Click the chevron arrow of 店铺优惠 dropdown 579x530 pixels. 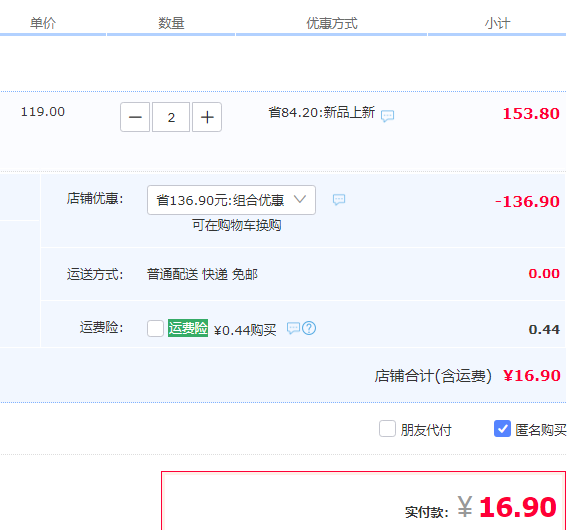[x=300, y=199]
